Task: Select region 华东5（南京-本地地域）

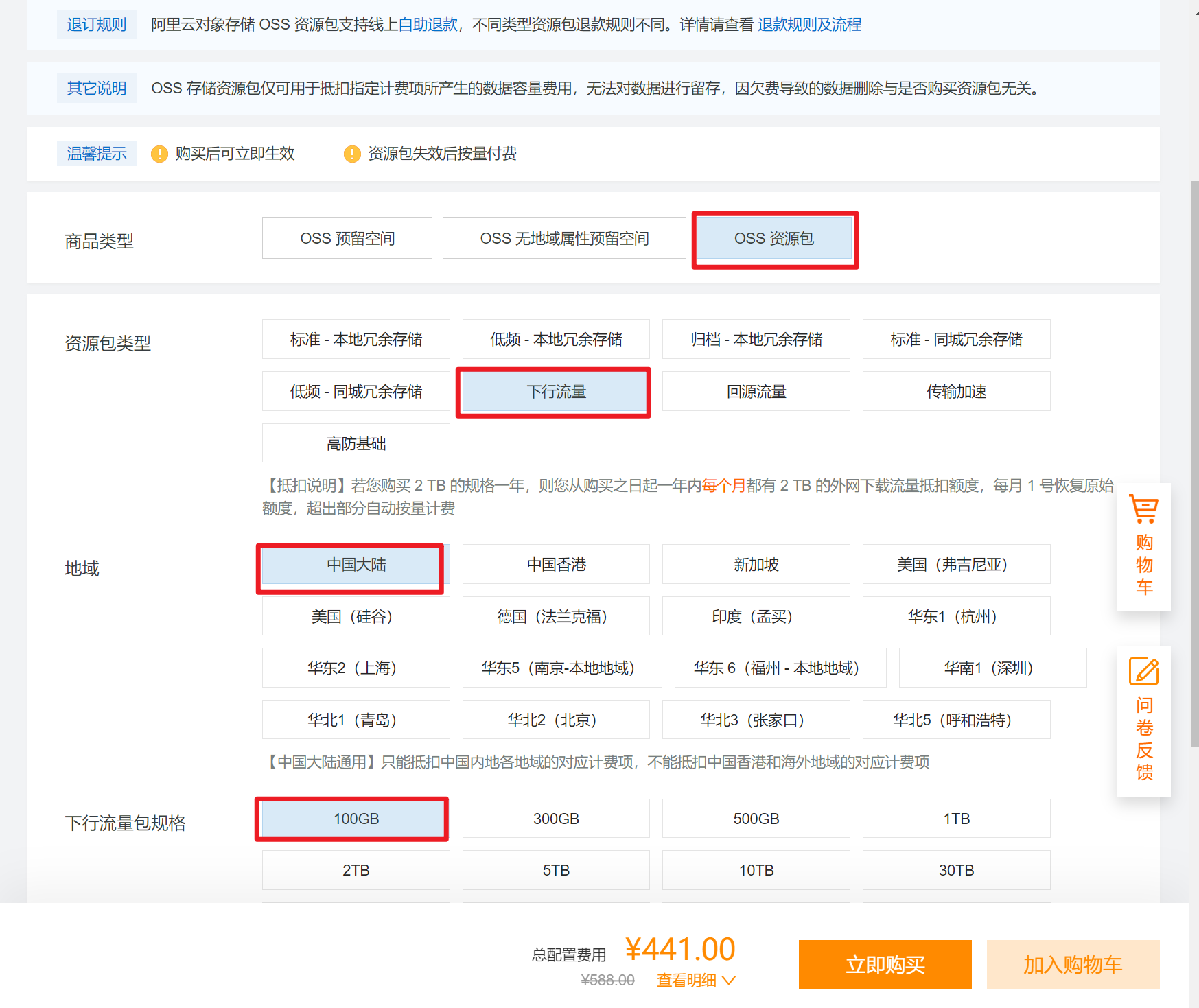Action: (x=562, y=668)
